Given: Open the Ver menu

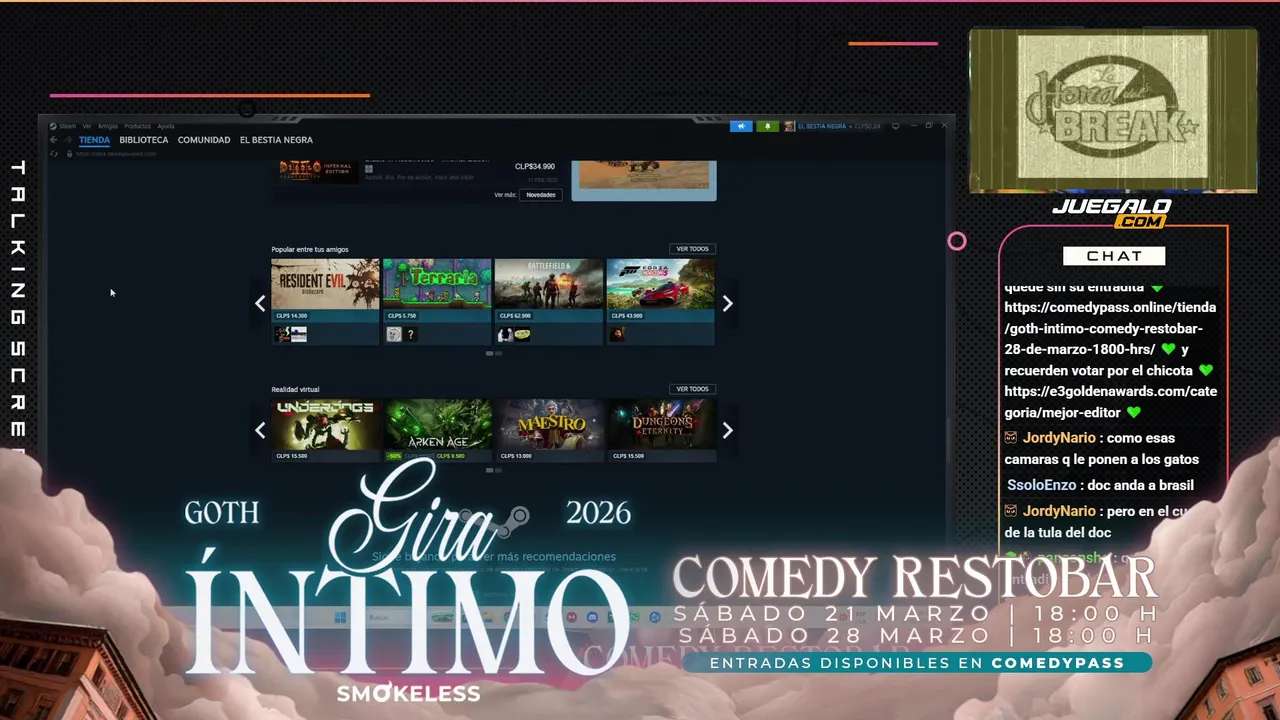Looking at the screenshot, I should click(x=87, y=126).
